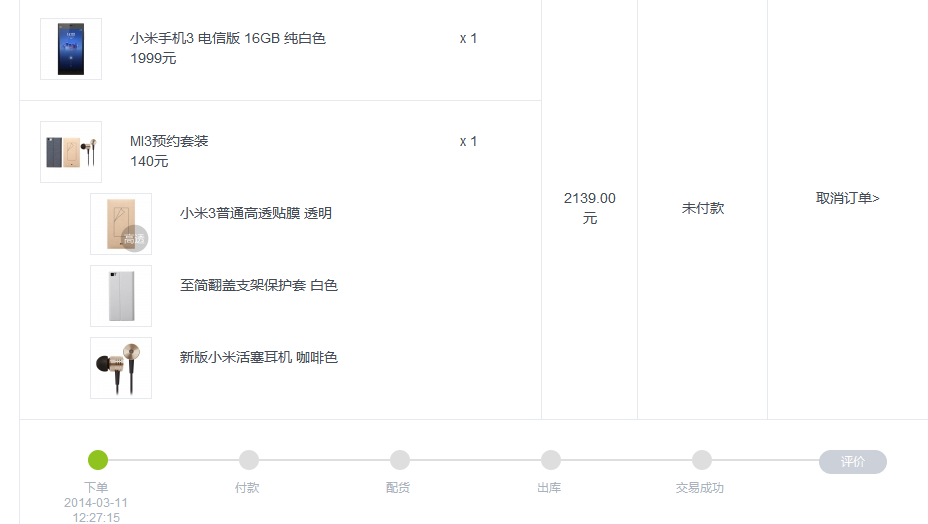
Task: Click the order time 2014-03-11 12:27:15
Action: (x=96, y=510)
